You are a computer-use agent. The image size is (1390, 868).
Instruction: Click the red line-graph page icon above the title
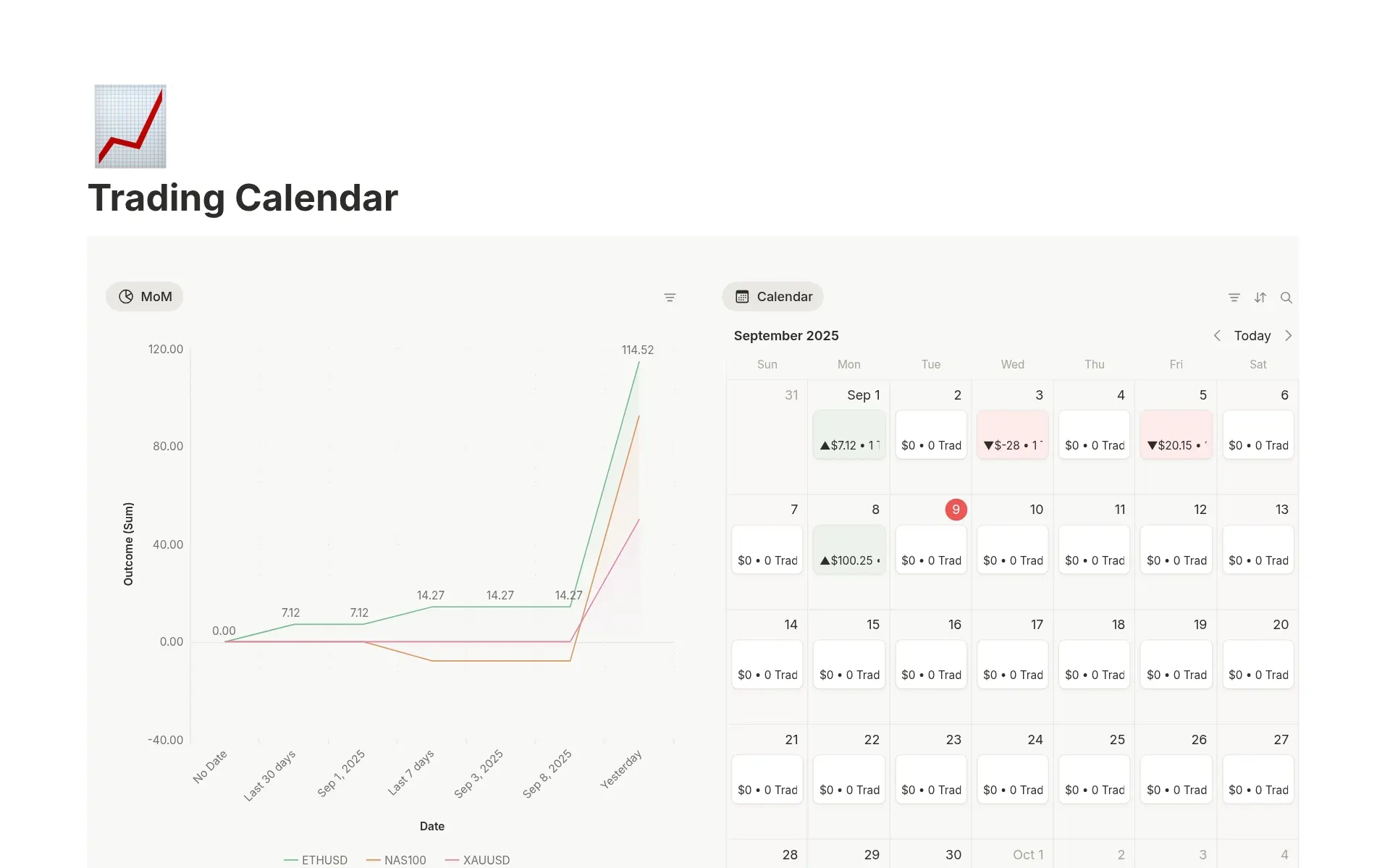coord(130,126)
